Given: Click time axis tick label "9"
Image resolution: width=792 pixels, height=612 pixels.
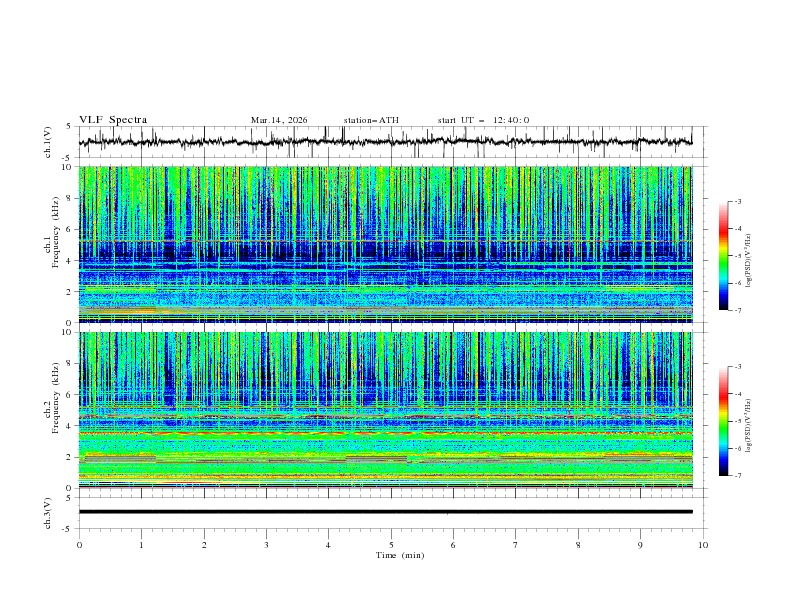Looking at the screenshot, I should pos(640,545).
